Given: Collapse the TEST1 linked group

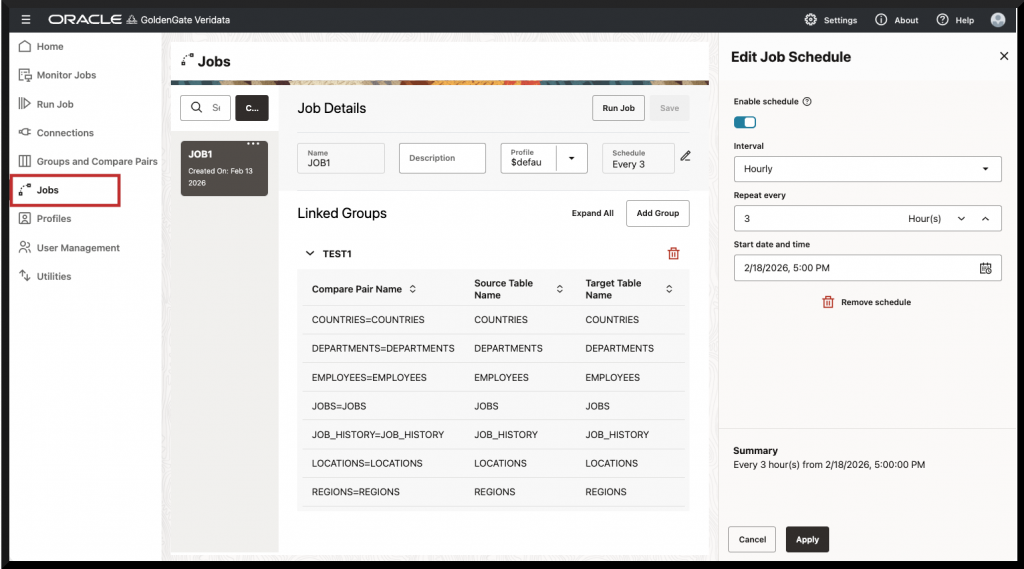Looking at the screenshot, I should 309,254.
